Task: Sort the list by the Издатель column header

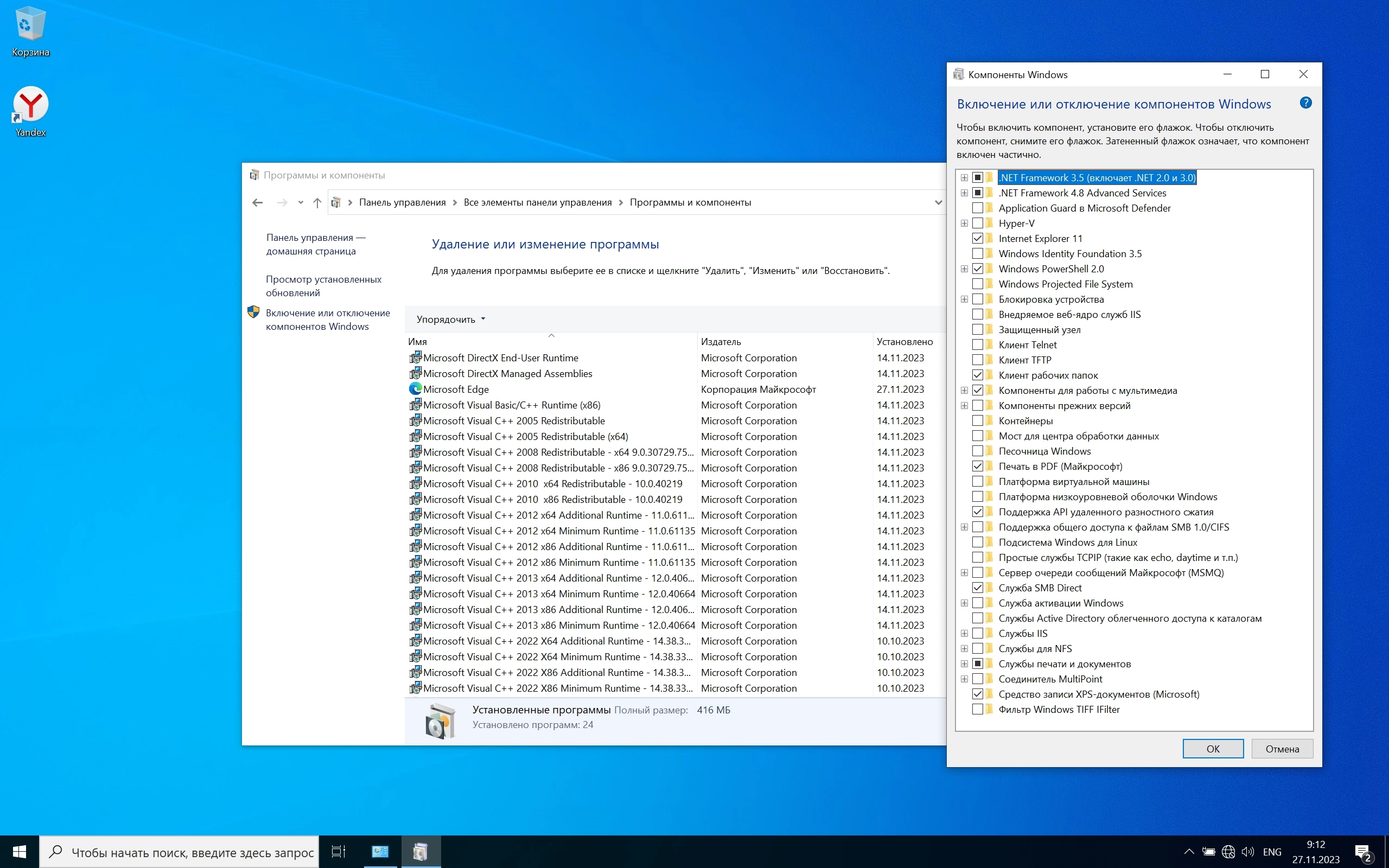Action: coord(721,342)
